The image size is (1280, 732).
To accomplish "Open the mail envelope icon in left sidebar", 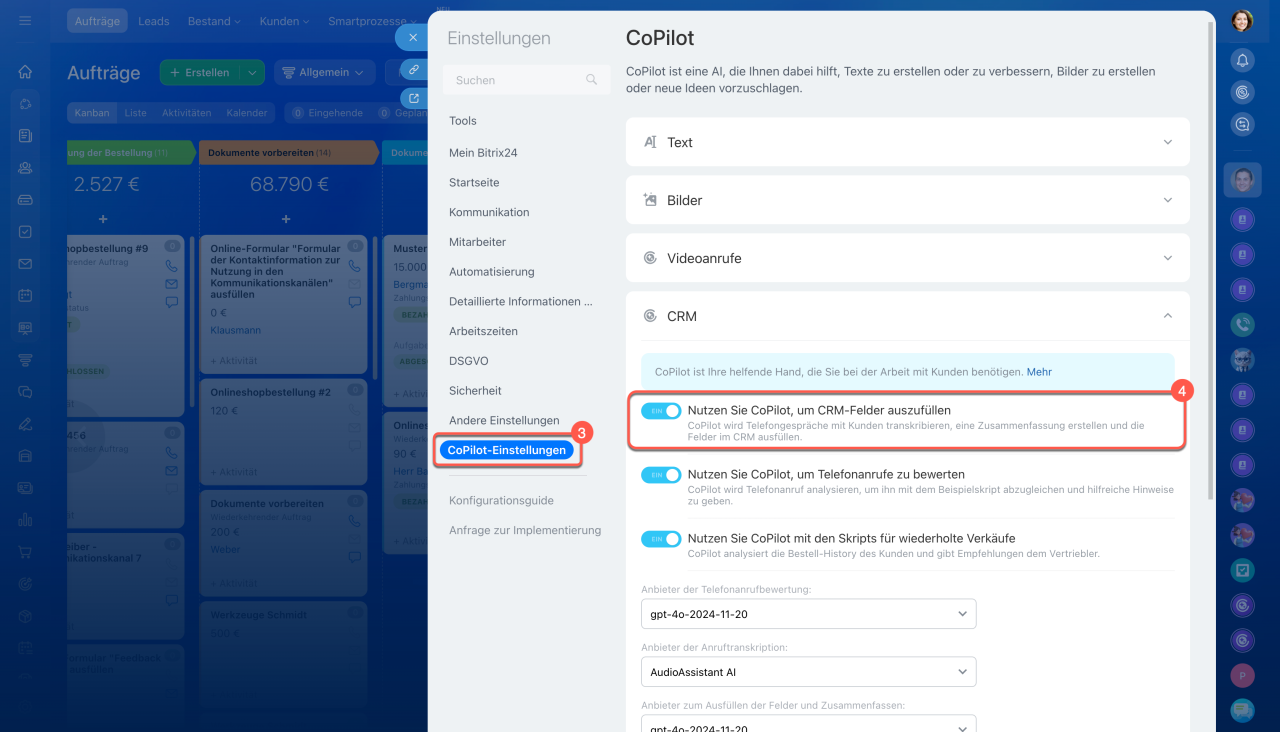I will (x=25, y=264).
